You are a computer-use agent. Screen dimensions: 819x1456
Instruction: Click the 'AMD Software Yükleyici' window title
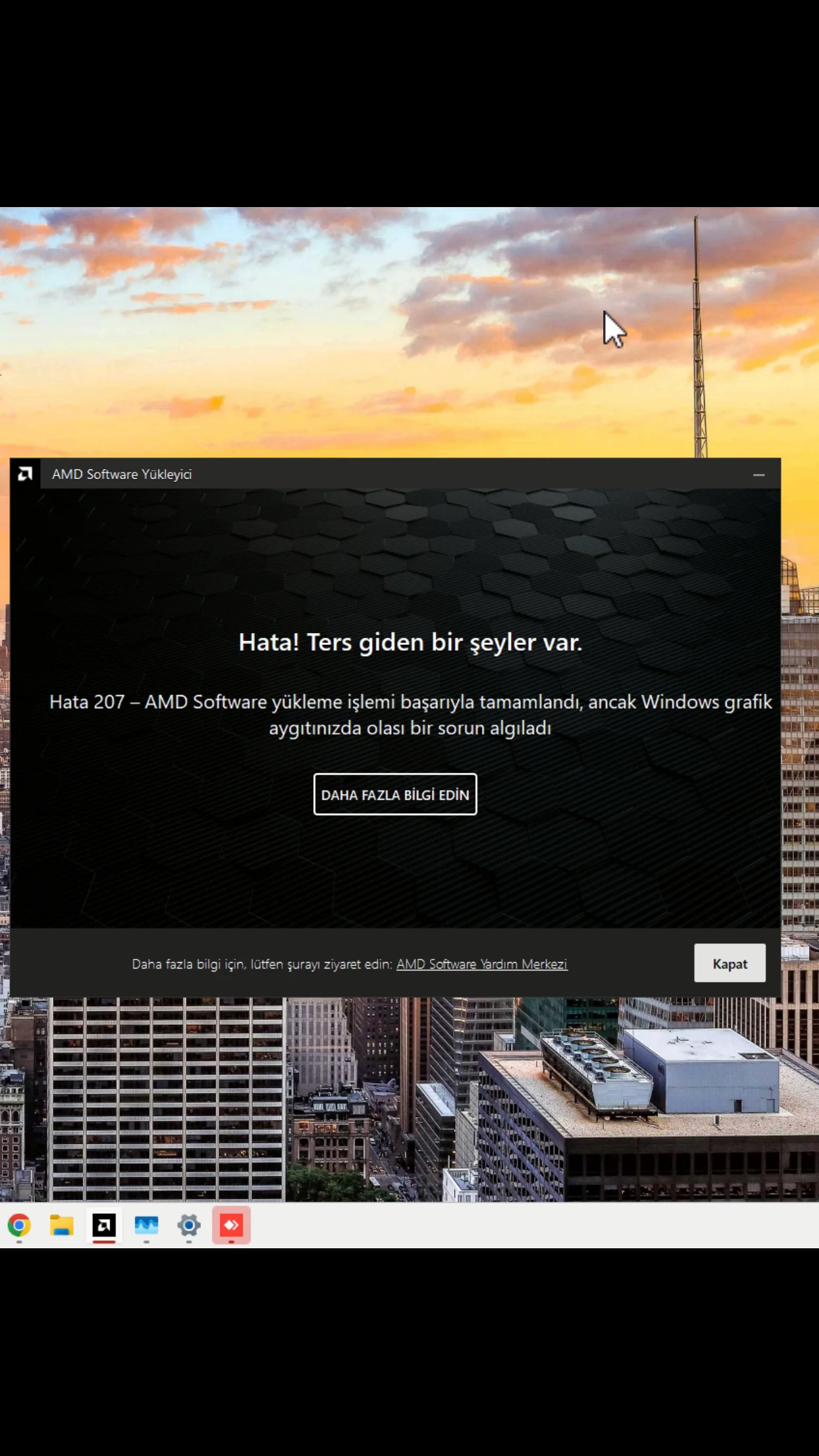tap(122, 475)
